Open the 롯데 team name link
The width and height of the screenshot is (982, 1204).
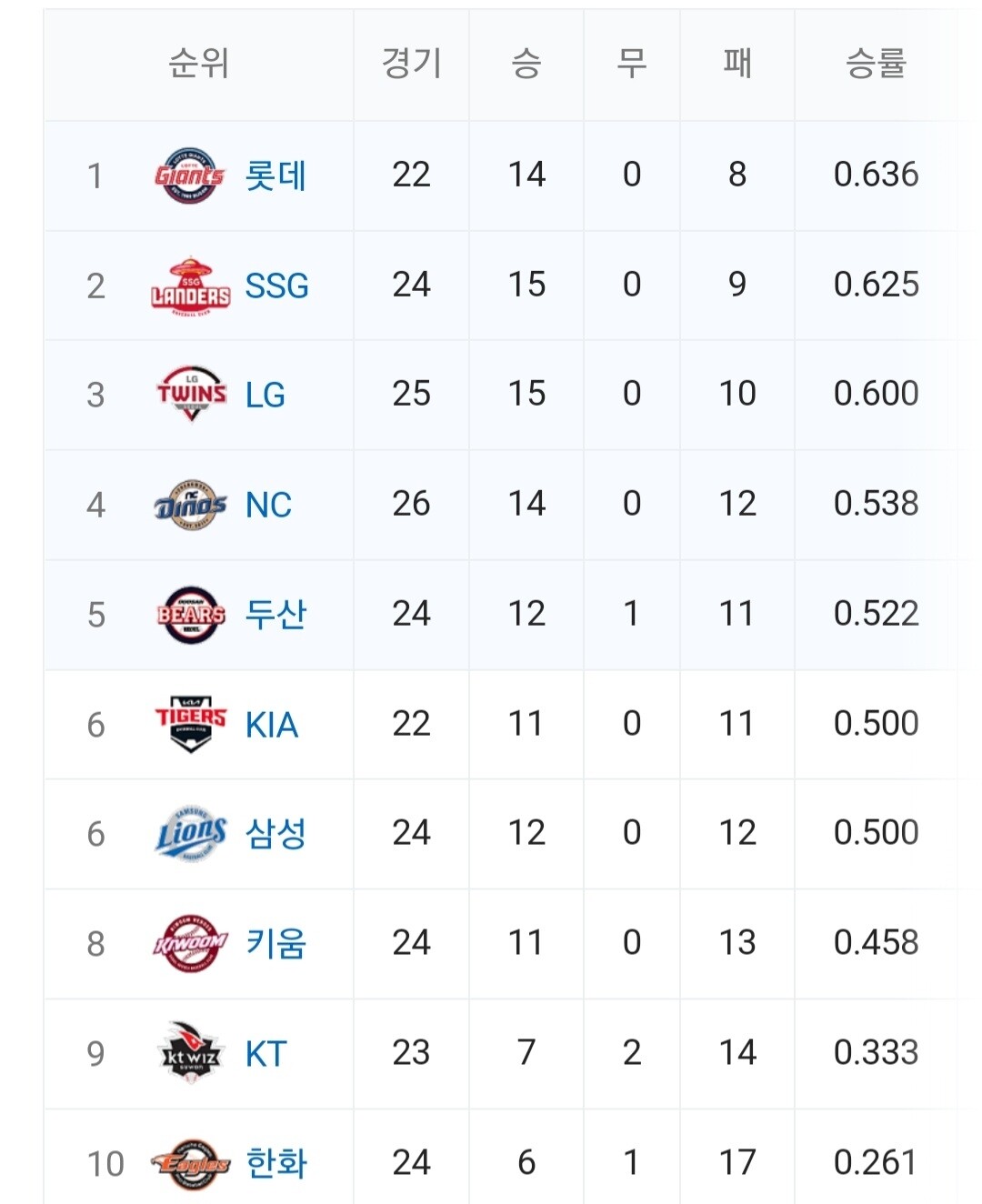coord(276,176)
